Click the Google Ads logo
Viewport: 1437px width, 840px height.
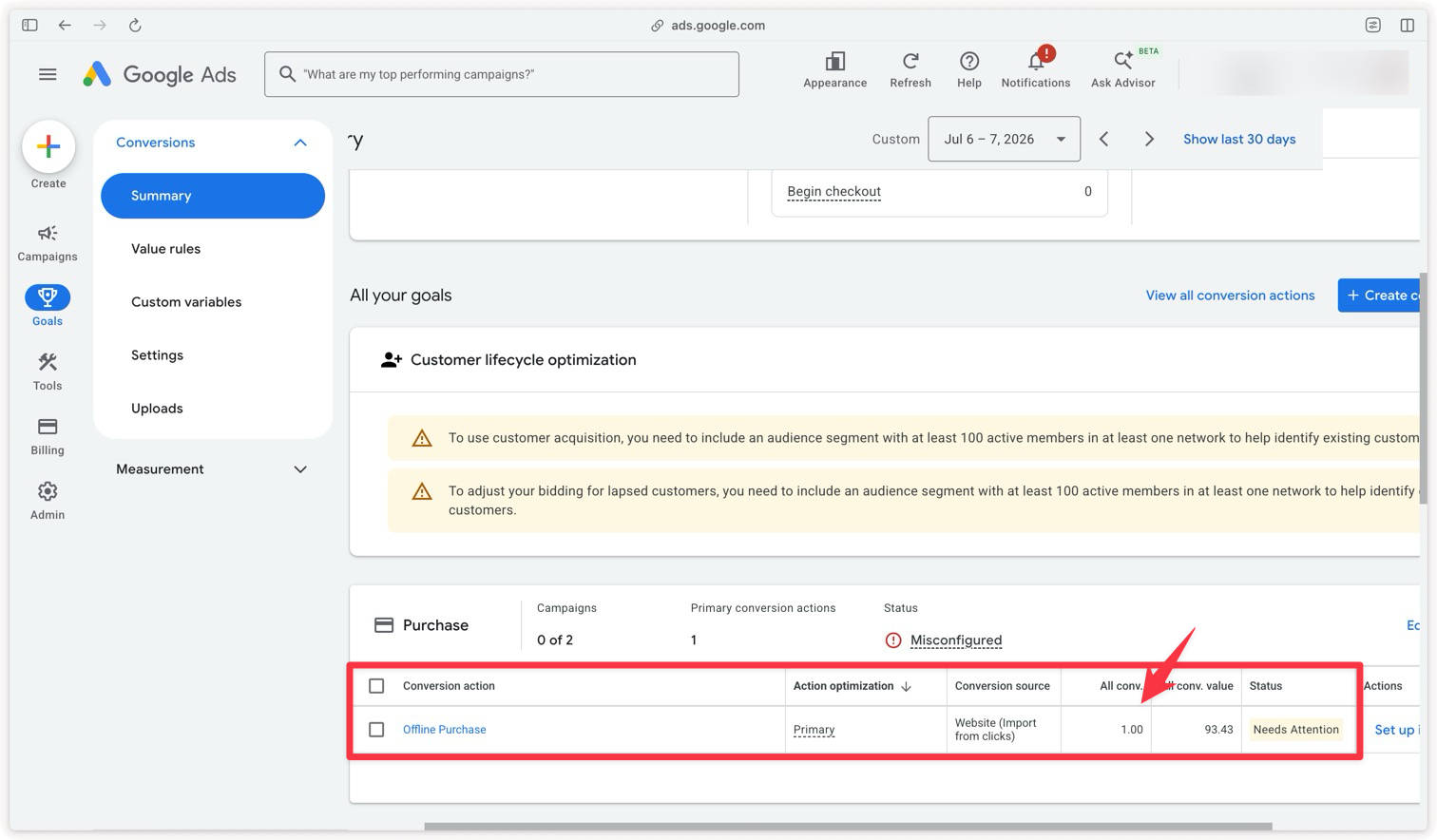[x=160, y=74]
